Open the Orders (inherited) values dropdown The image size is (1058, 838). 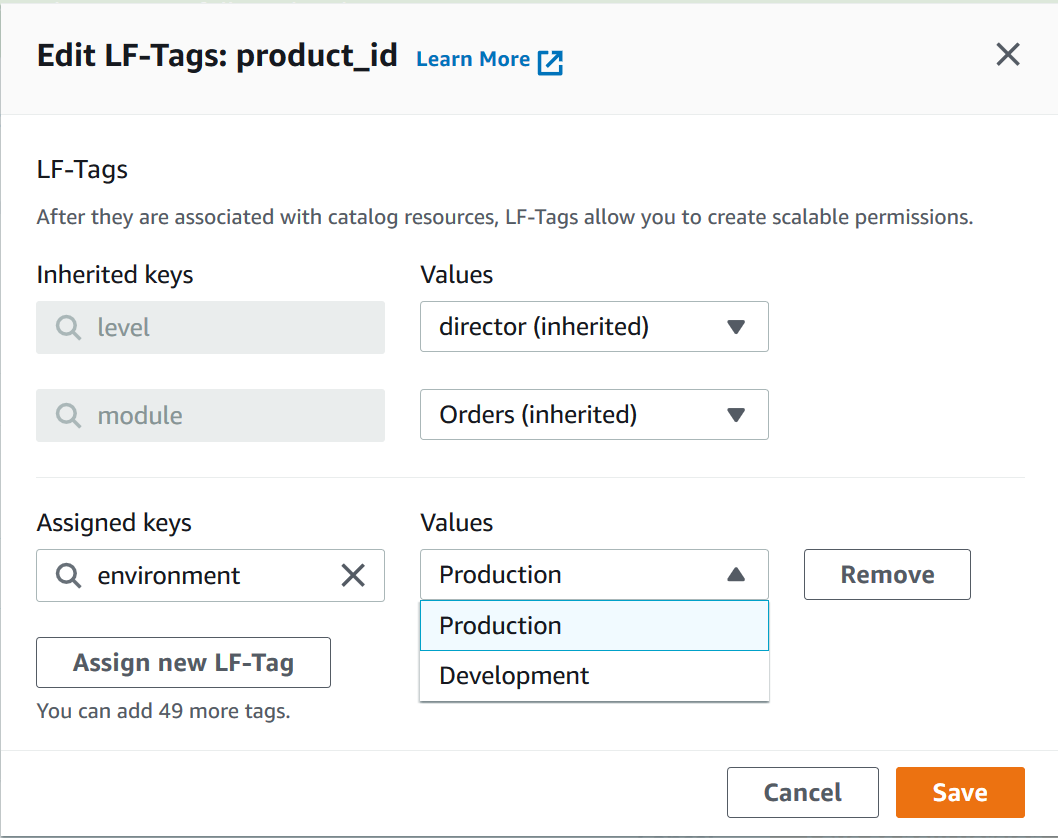594,415
